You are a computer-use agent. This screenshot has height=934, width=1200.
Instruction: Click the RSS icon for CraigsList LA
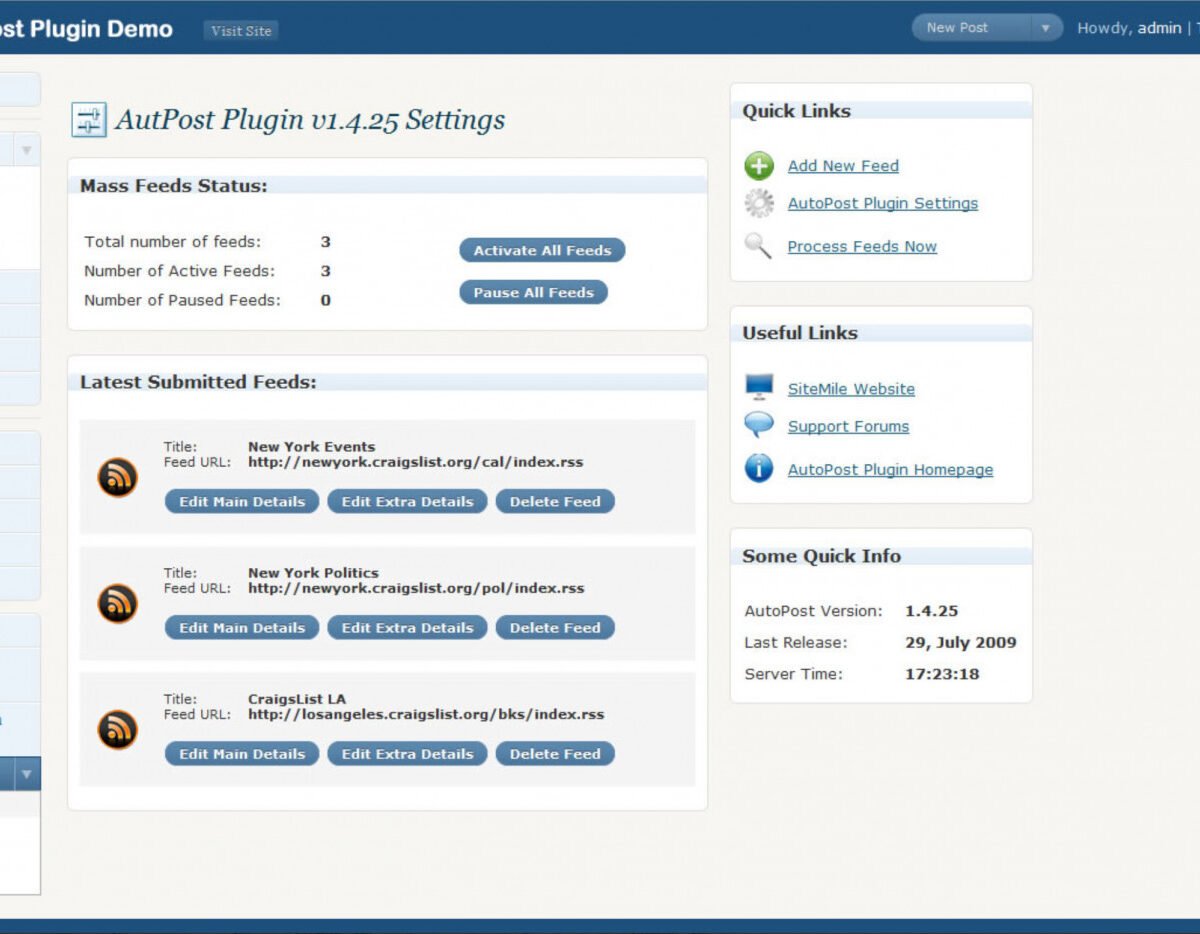(x=117, y=729)
